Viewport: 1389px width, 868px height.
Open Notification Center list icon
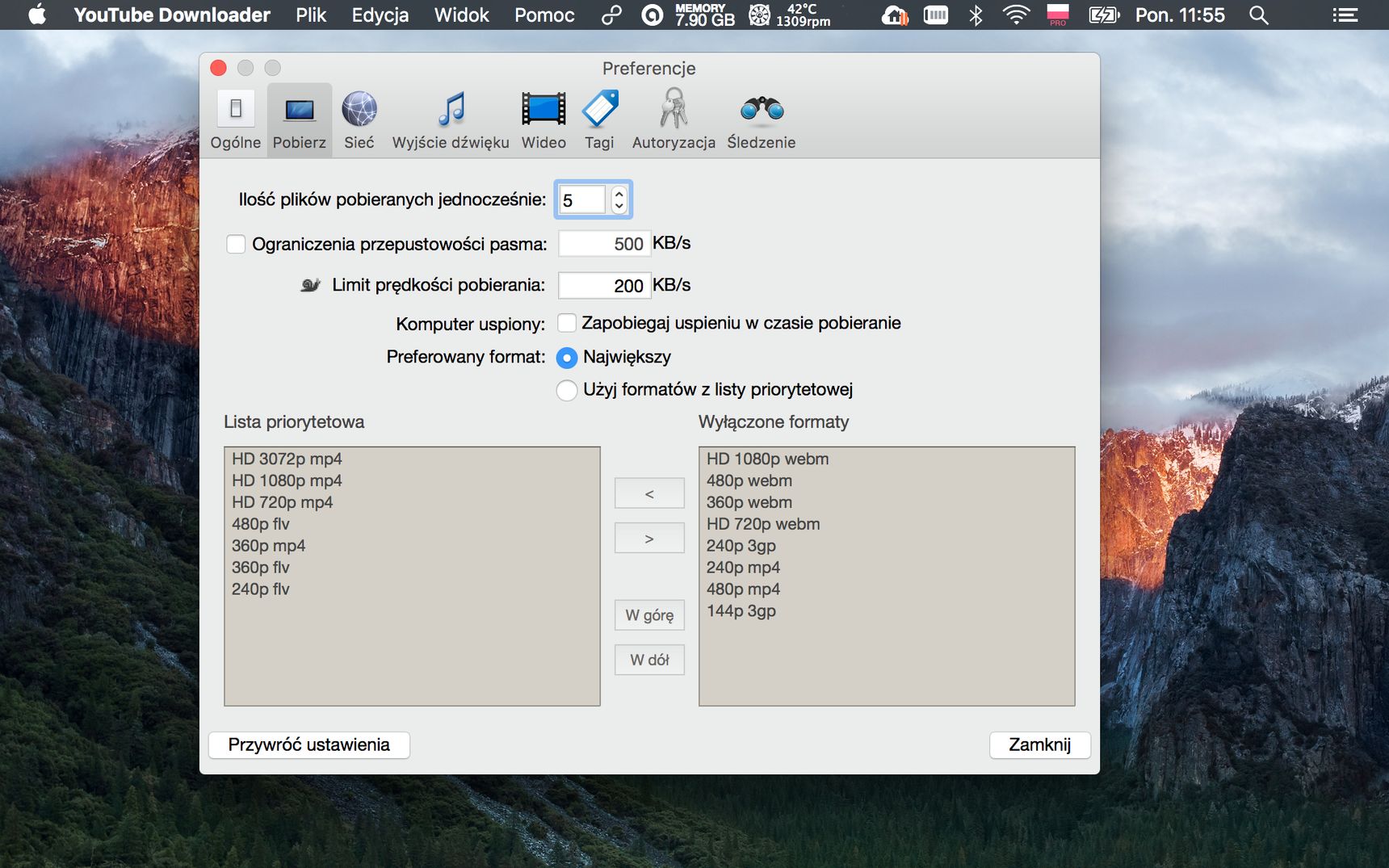1345,15
